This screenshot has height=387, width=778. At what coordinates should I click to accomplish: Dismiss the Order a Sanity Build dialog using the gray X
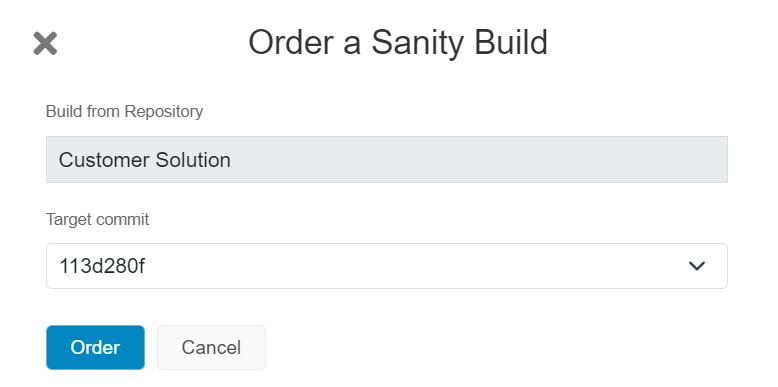[x=45, y=44]
